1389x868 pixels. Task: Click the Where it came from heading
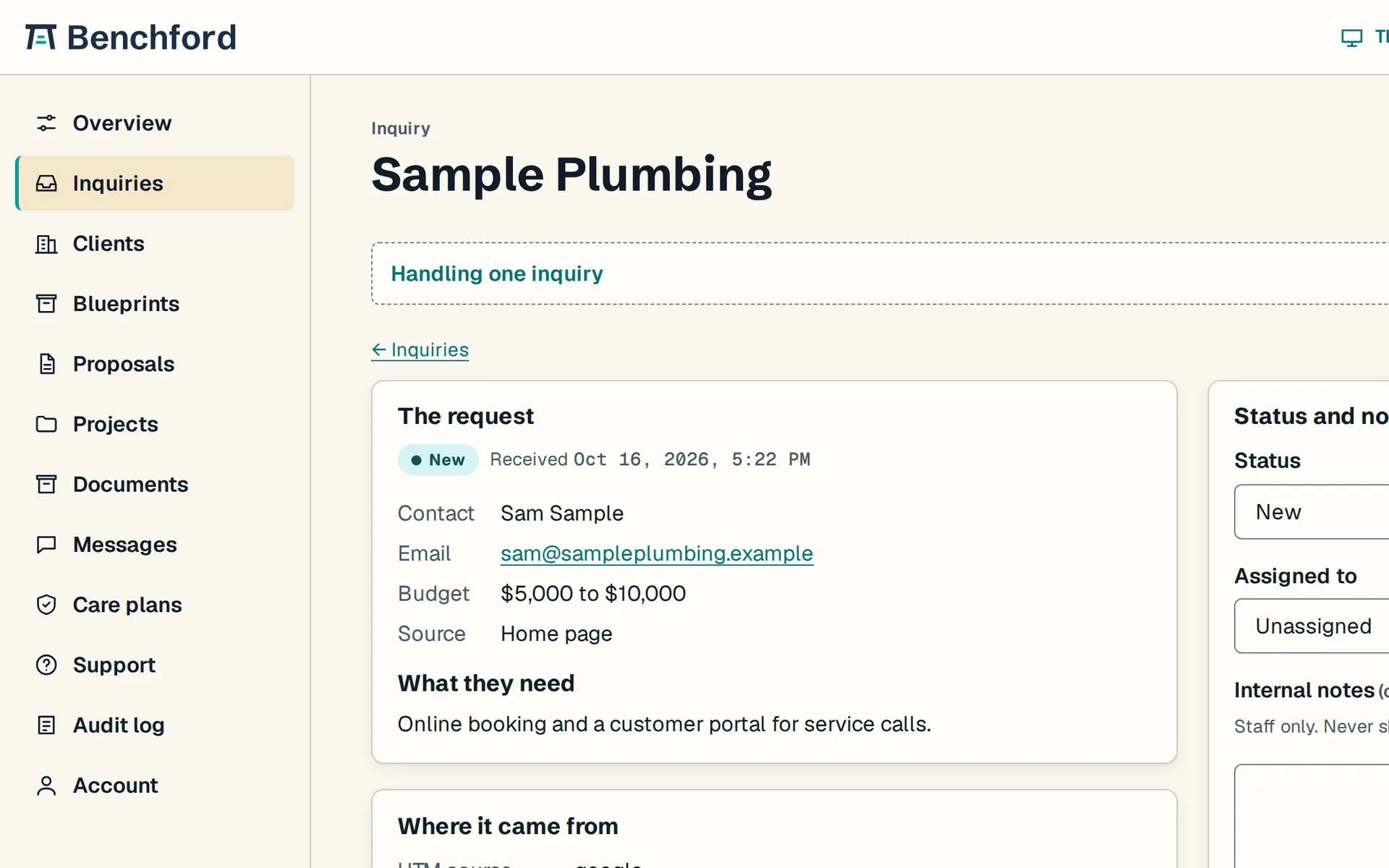coord(508,826)
